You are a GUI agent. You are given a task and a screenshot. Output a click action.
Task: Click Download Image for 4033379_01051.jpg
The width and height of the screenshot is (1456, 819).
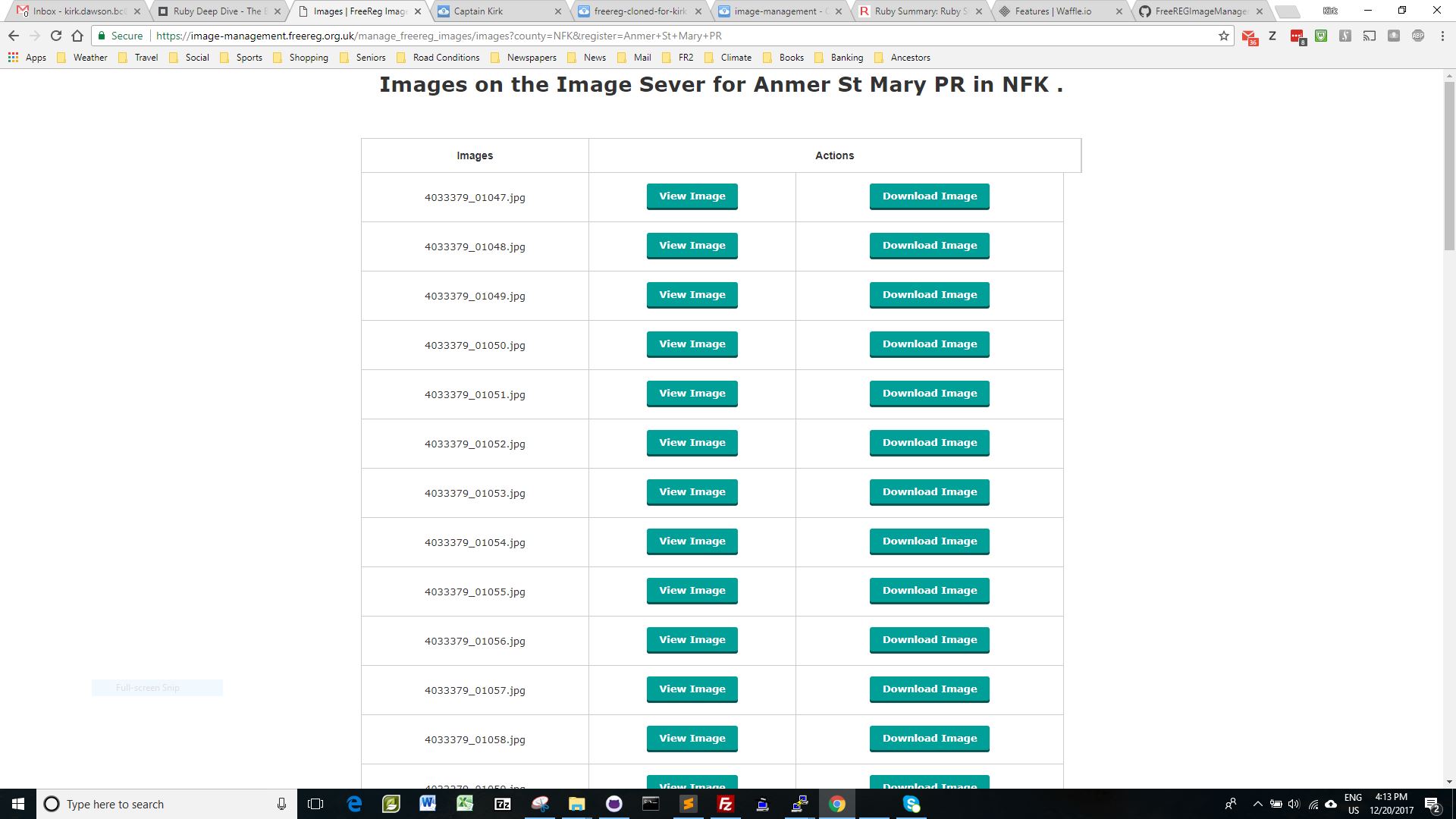929,393
